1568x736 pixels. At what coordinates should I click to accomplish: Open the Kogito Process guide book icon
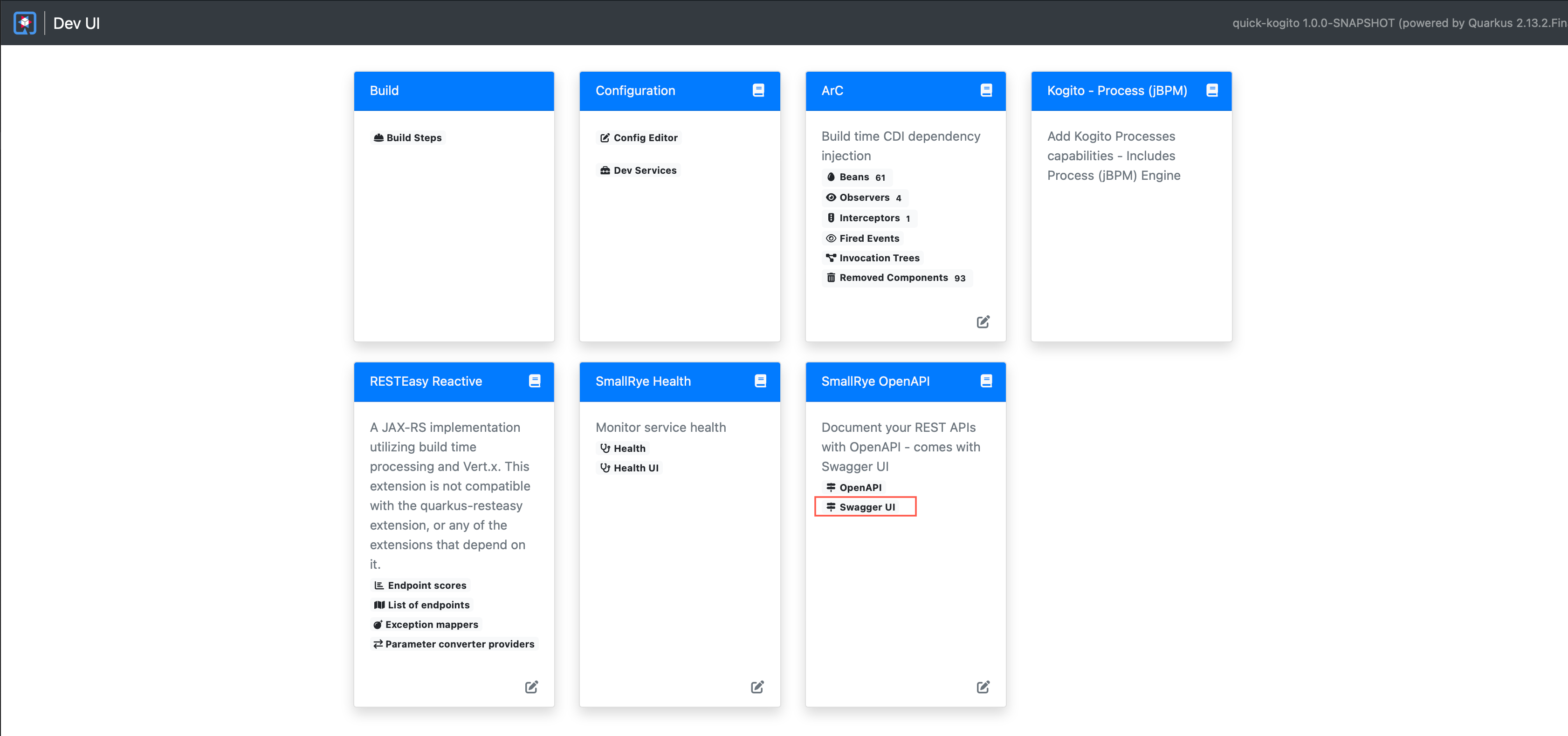click(1212, 90)
